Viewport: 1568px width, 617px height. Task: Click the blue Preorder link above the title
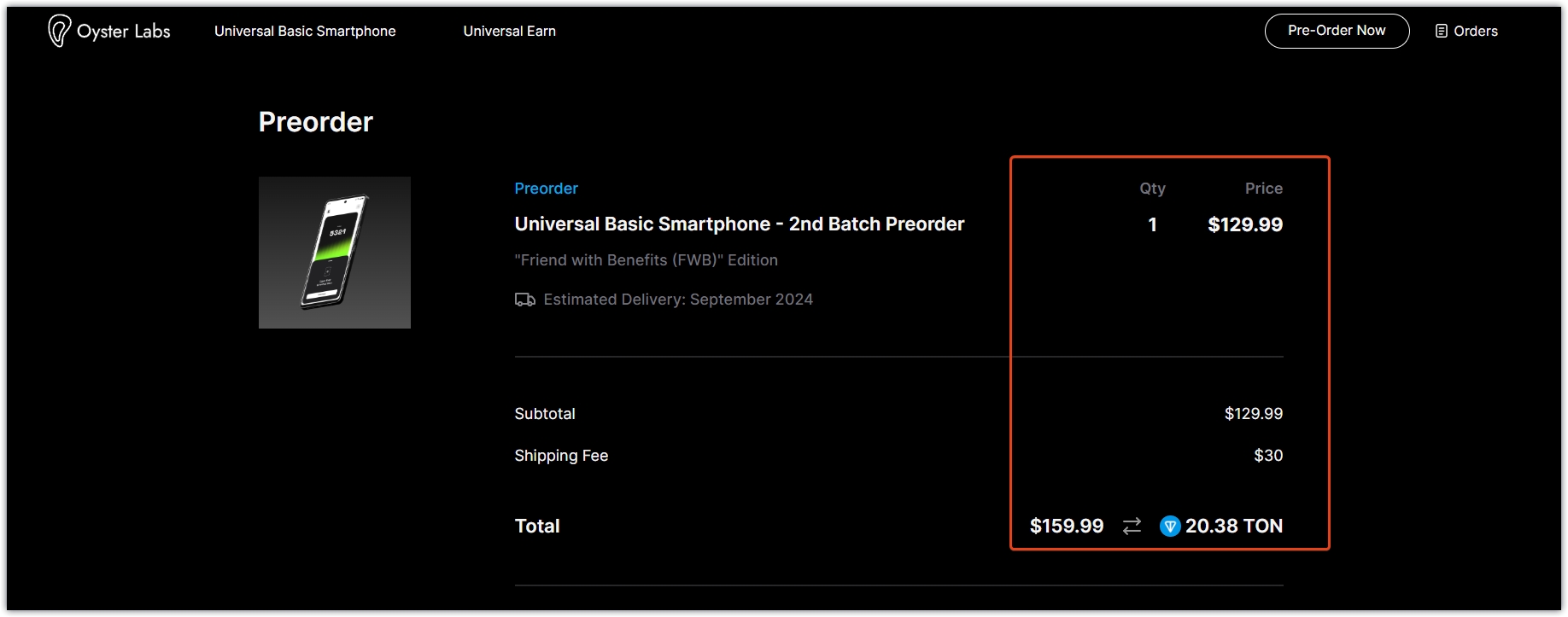click(x=546, y=189)
